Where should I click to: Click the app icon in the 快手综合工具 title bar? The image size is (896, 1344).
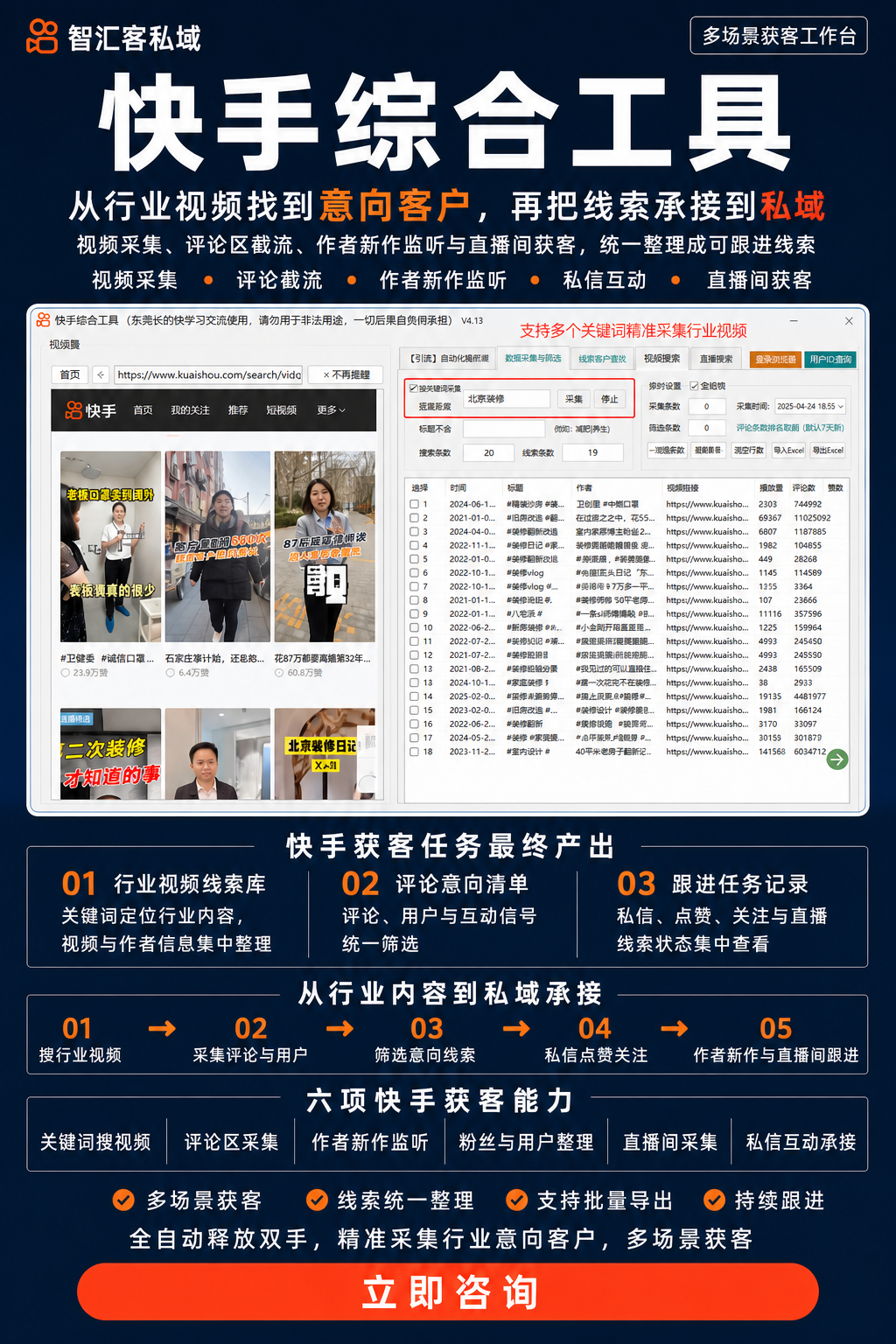[x=43, y=320]
